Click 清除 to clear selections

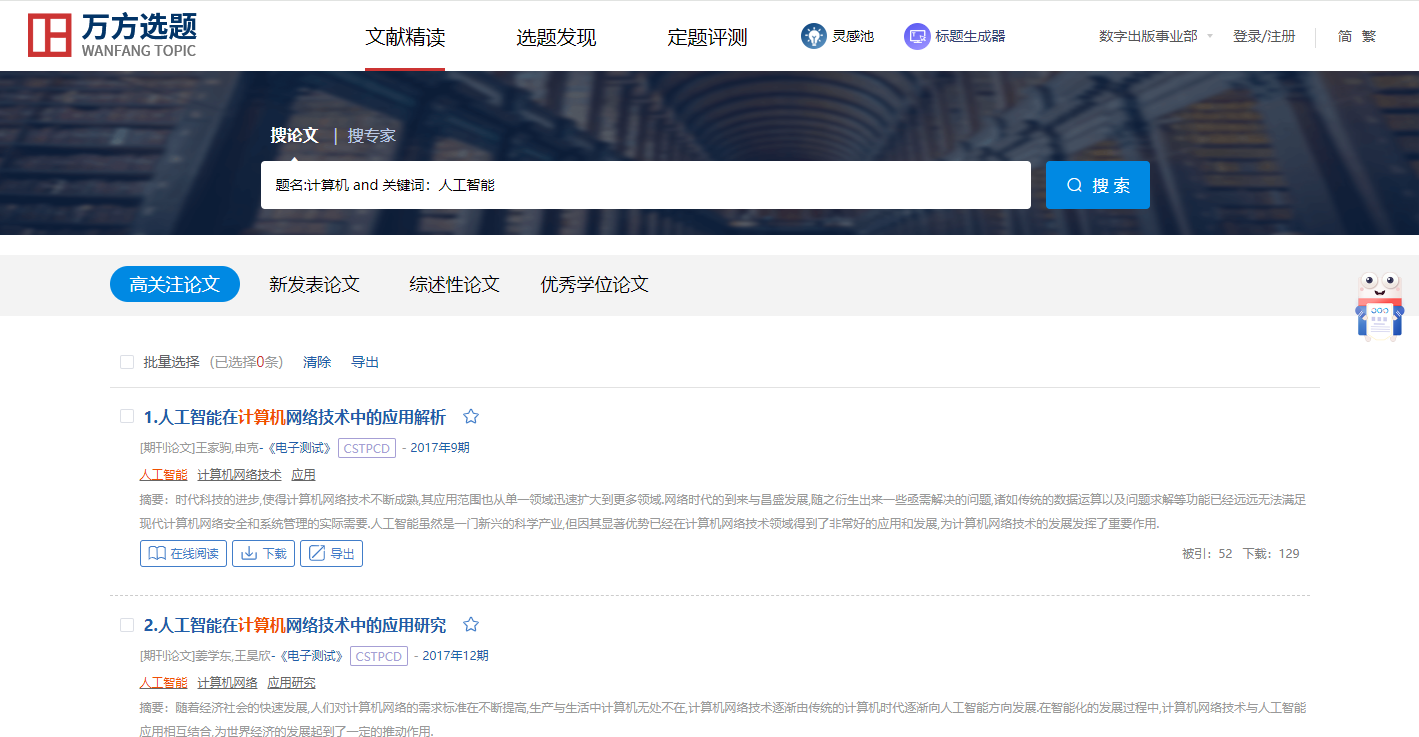[316, 362]
